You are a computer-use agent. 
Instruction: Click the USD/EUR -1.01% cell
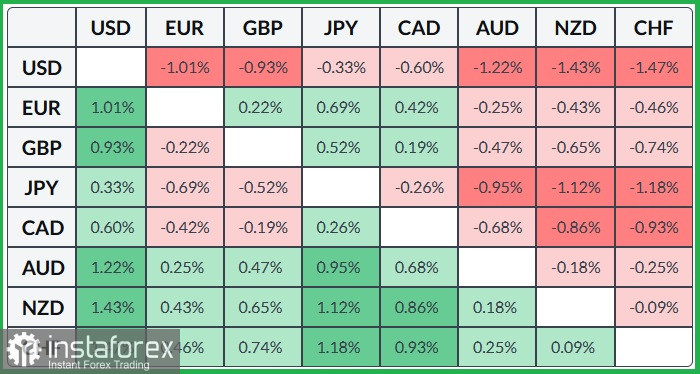(185, 67)
